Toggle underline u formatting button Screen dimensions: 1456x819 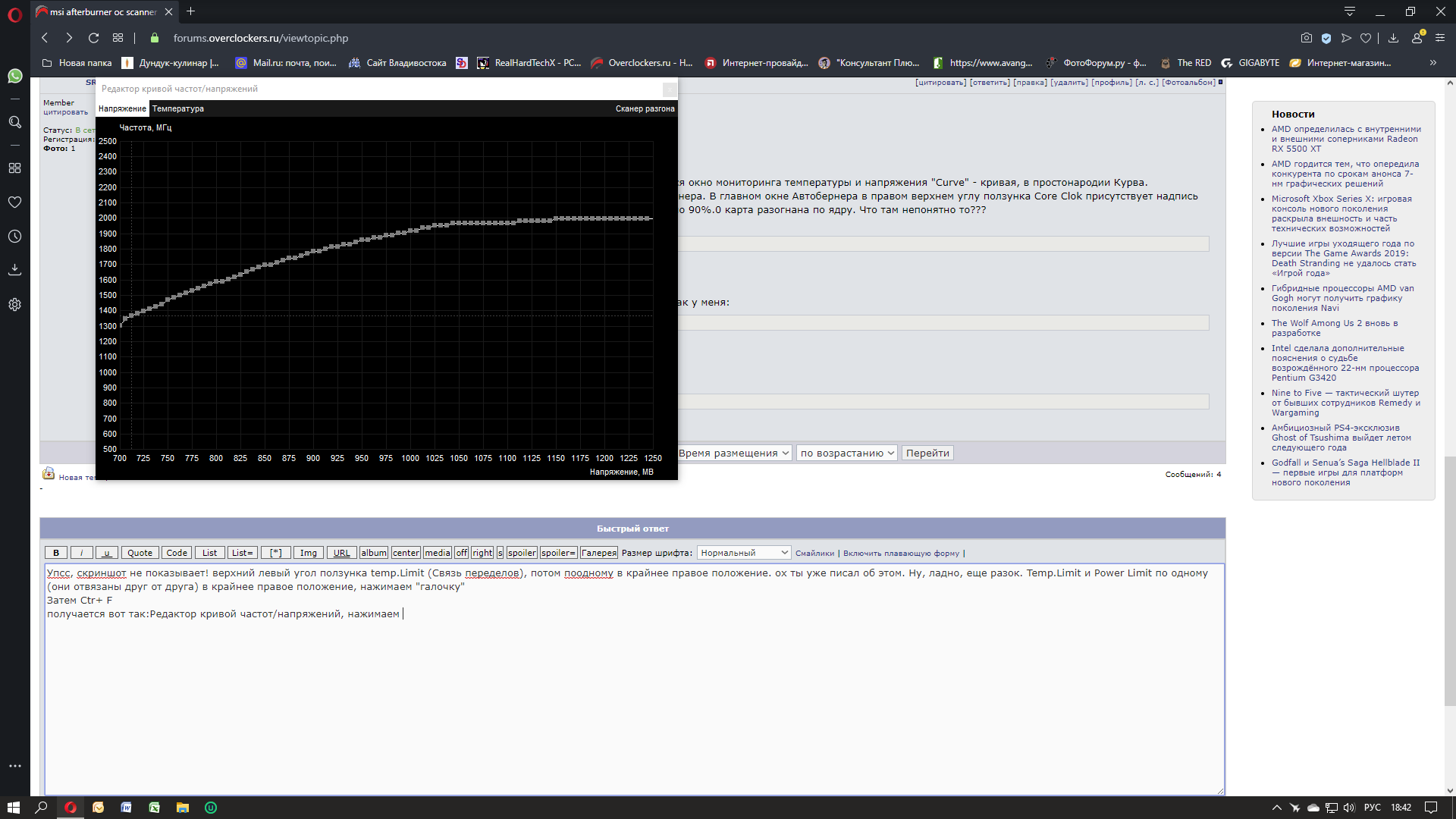point(106,553)
